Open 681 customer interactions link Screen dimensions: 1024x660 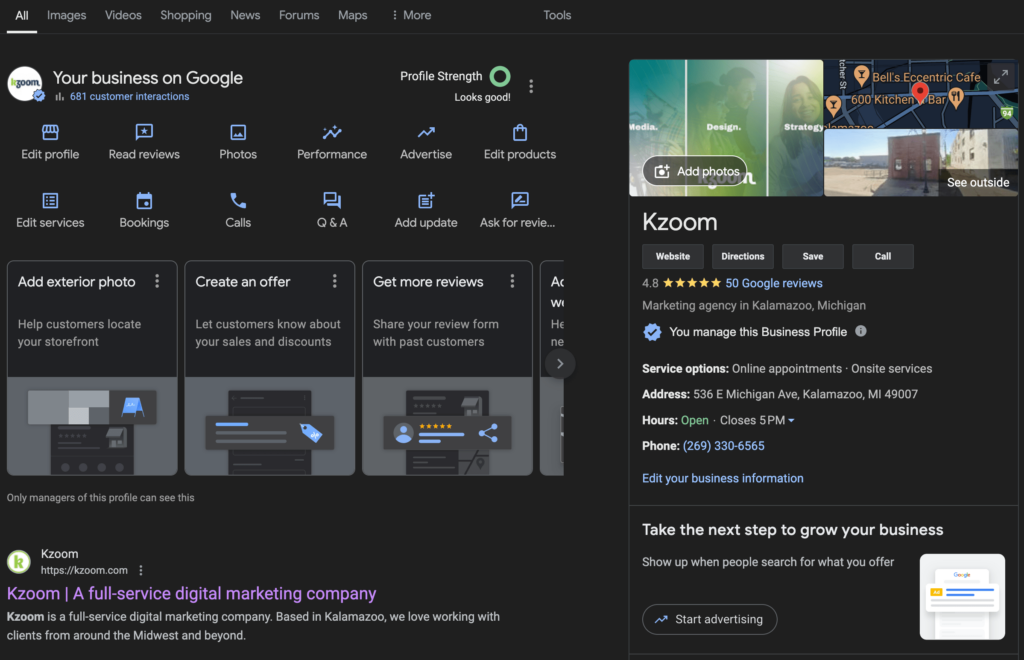(129, 97)
